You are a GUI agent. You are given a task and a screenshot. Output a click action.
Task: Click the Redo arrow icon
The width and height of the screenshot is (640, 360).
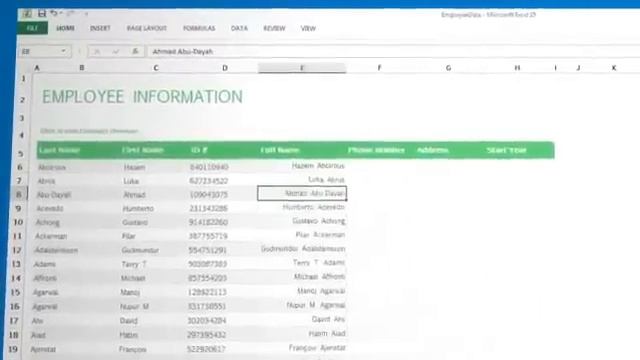[x=70, y=13]
